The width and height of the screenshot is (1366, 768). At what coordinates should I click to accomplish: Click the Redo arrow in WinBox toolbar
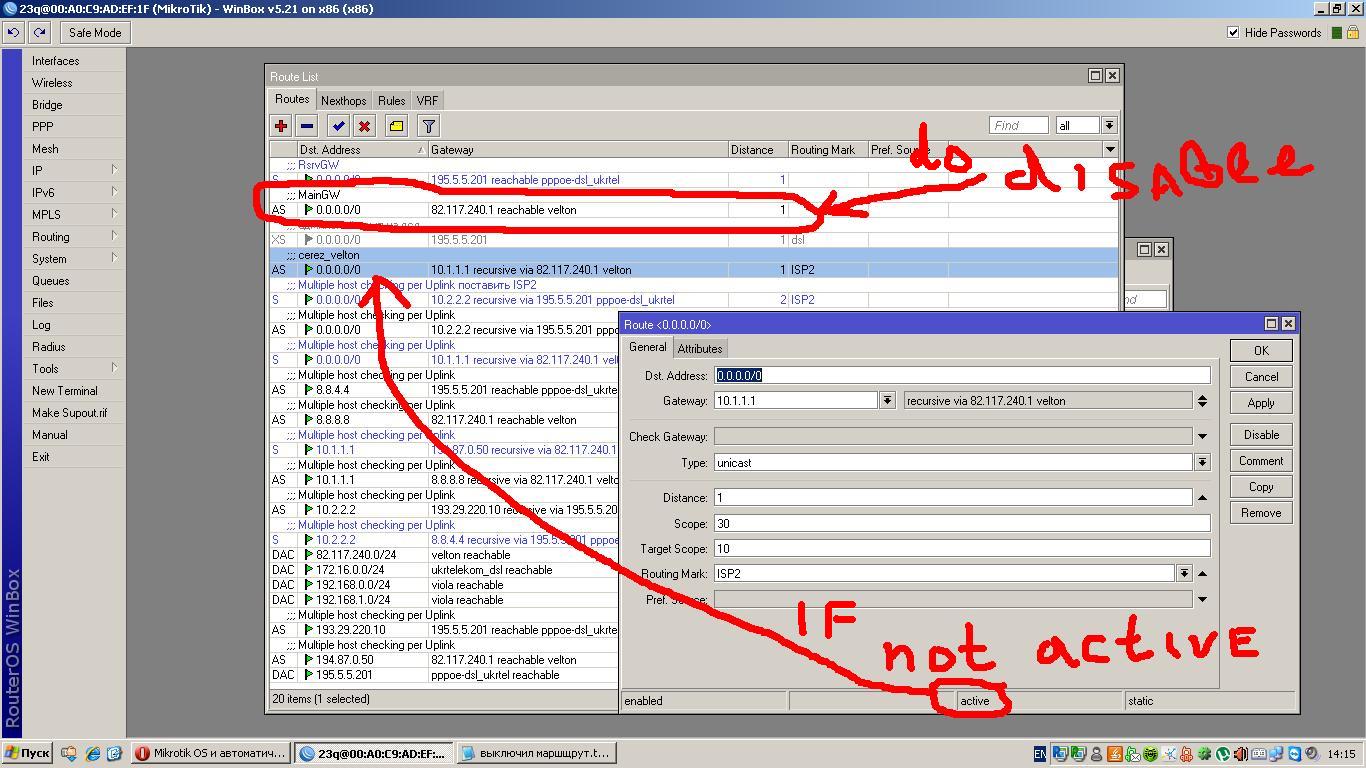click(x=39, y=33)
